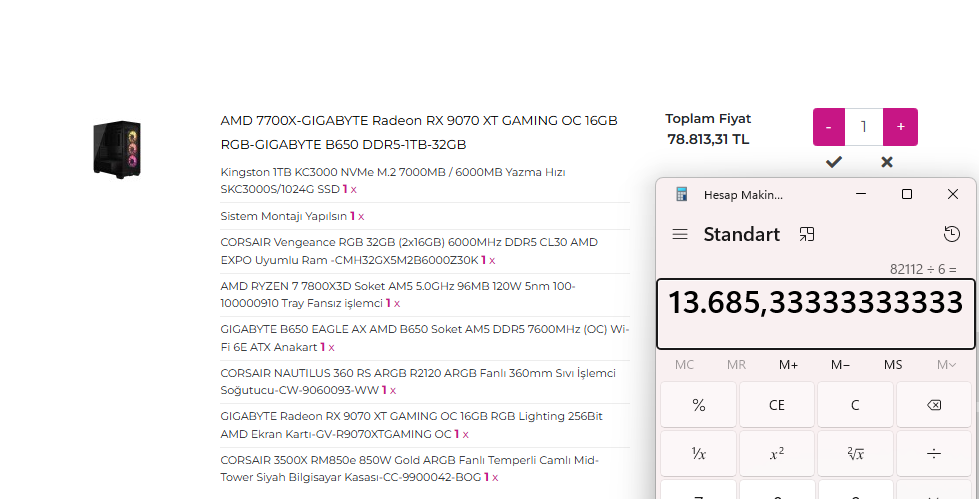Click the Toplam Fiyat 78.813,31 TL text
Screen dimensions: 979x499
pyautogui.click(x=708, y=129)
